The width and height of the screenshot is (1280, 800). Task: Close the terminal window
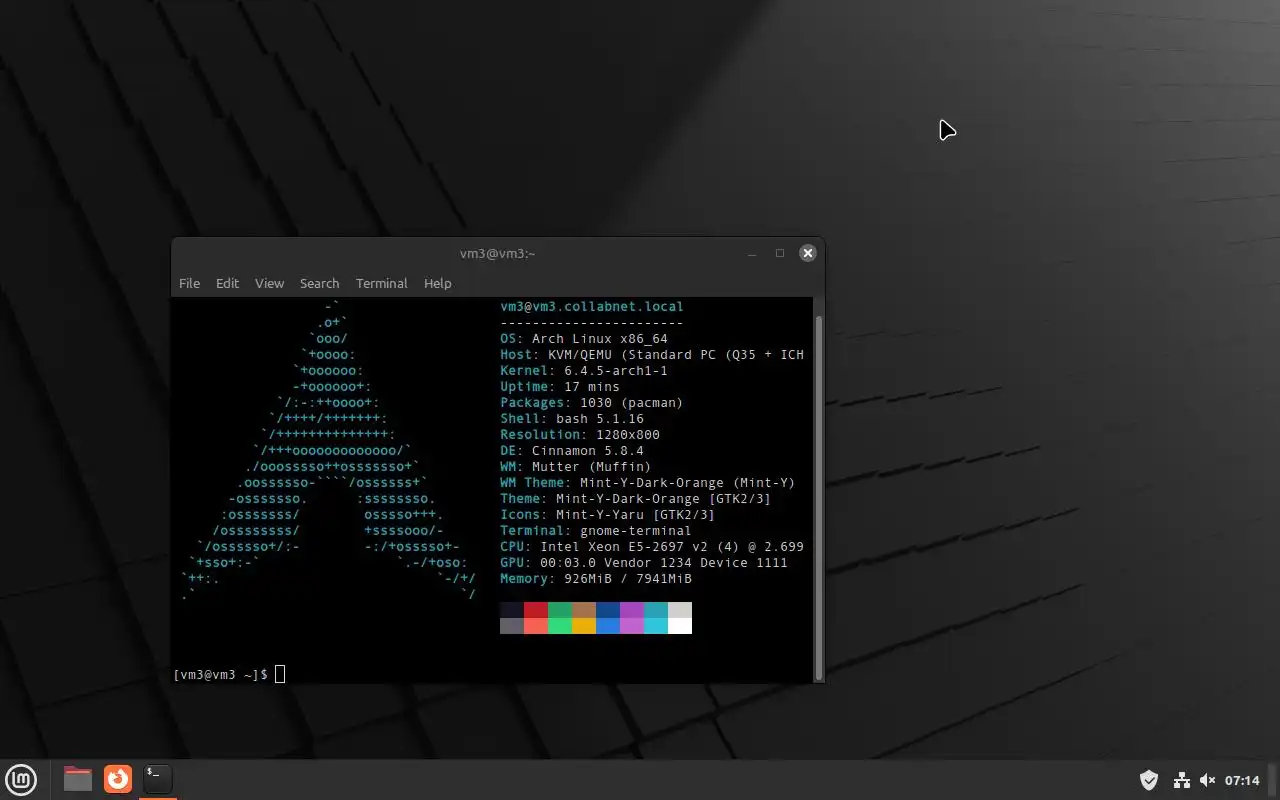[807, 254]
